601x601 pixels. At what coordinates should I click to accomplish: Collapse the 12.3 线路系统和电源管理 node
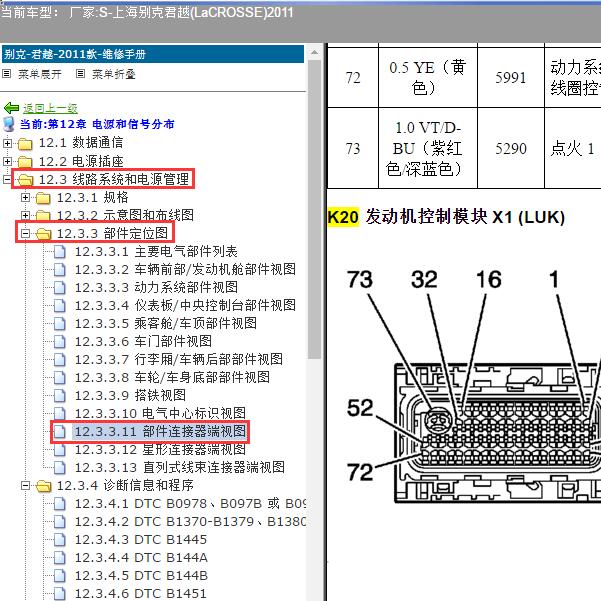coord(7,179)
